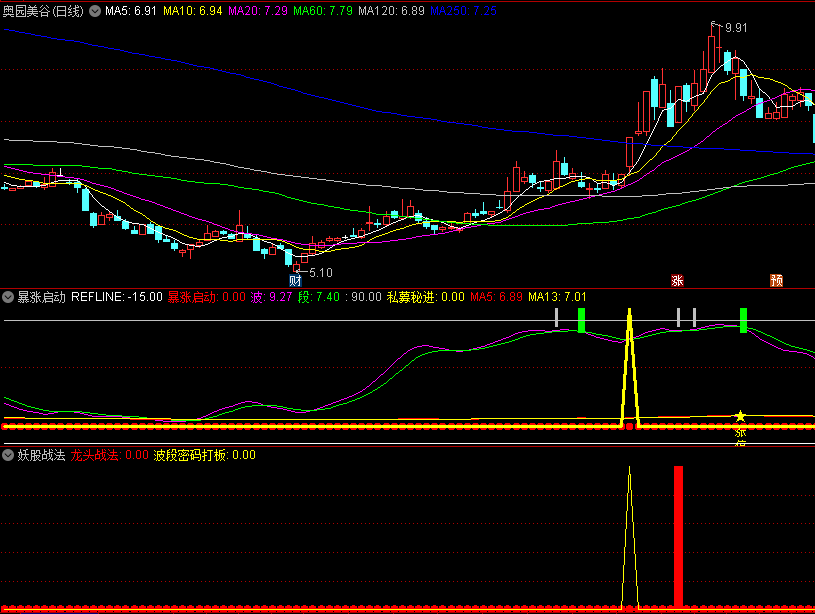Click the 波段密码打板 indicator label
This screenshot has width=815, height=614.
204,455
